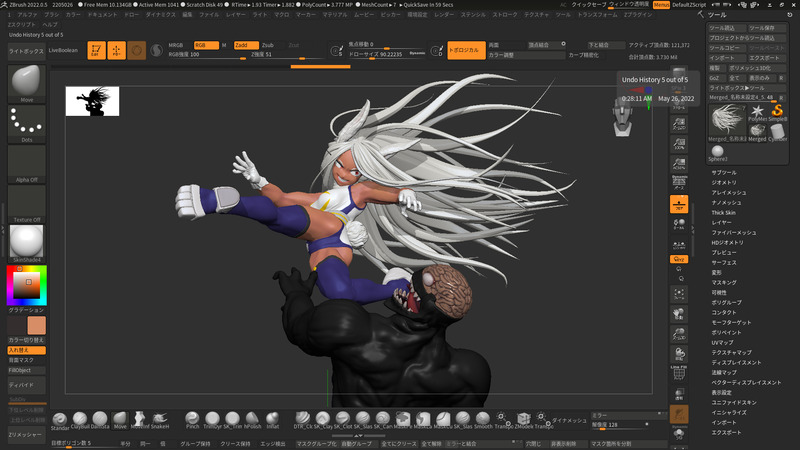Click the ライトボックス button
This screenshot has width=800, height=450.
coord(25,49)
